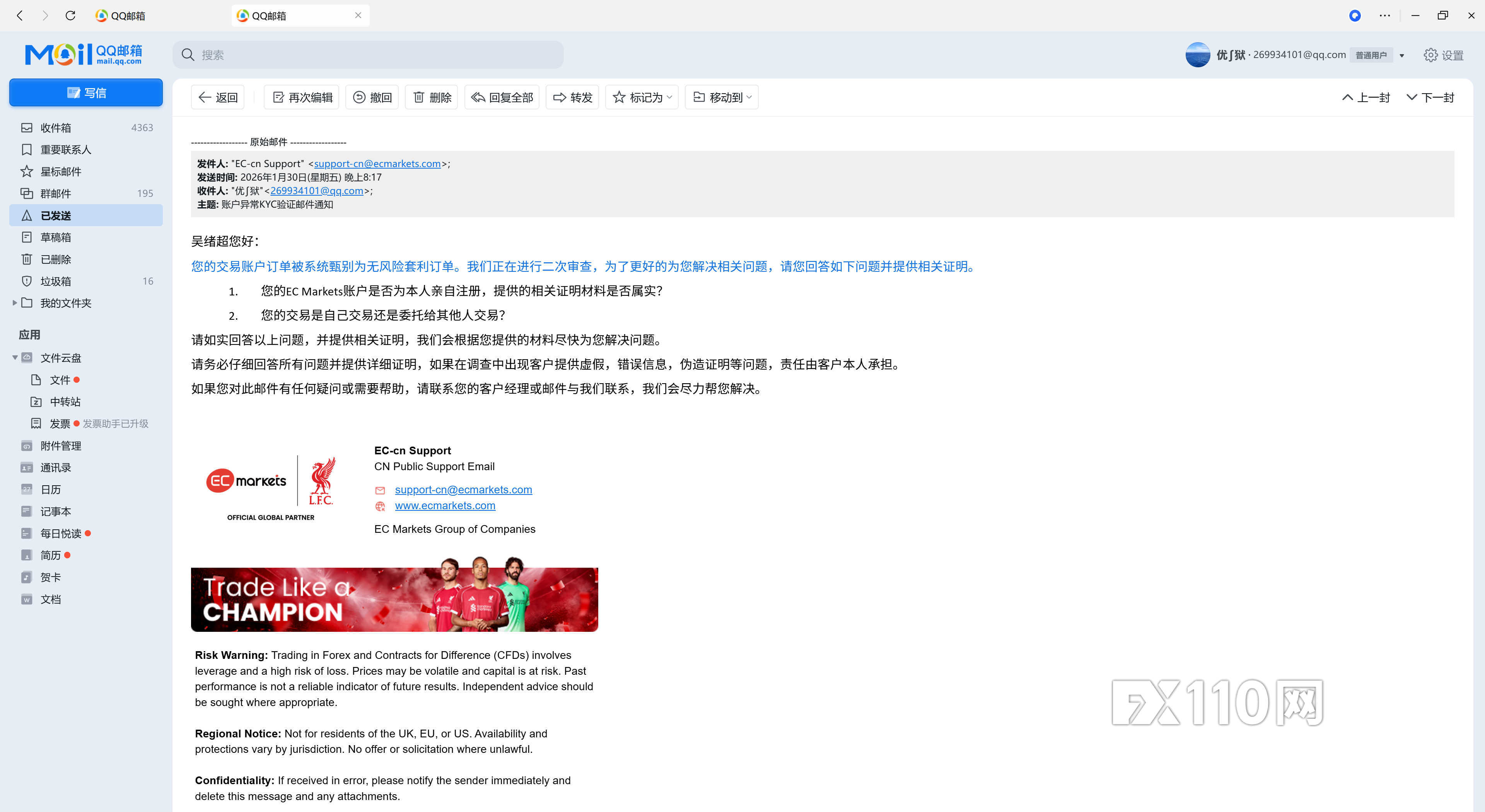The height and width of the screenshot is (812, 1485).
Task: Click the transfer station icon
Action: pyautogui.click(x=36, y=402)
